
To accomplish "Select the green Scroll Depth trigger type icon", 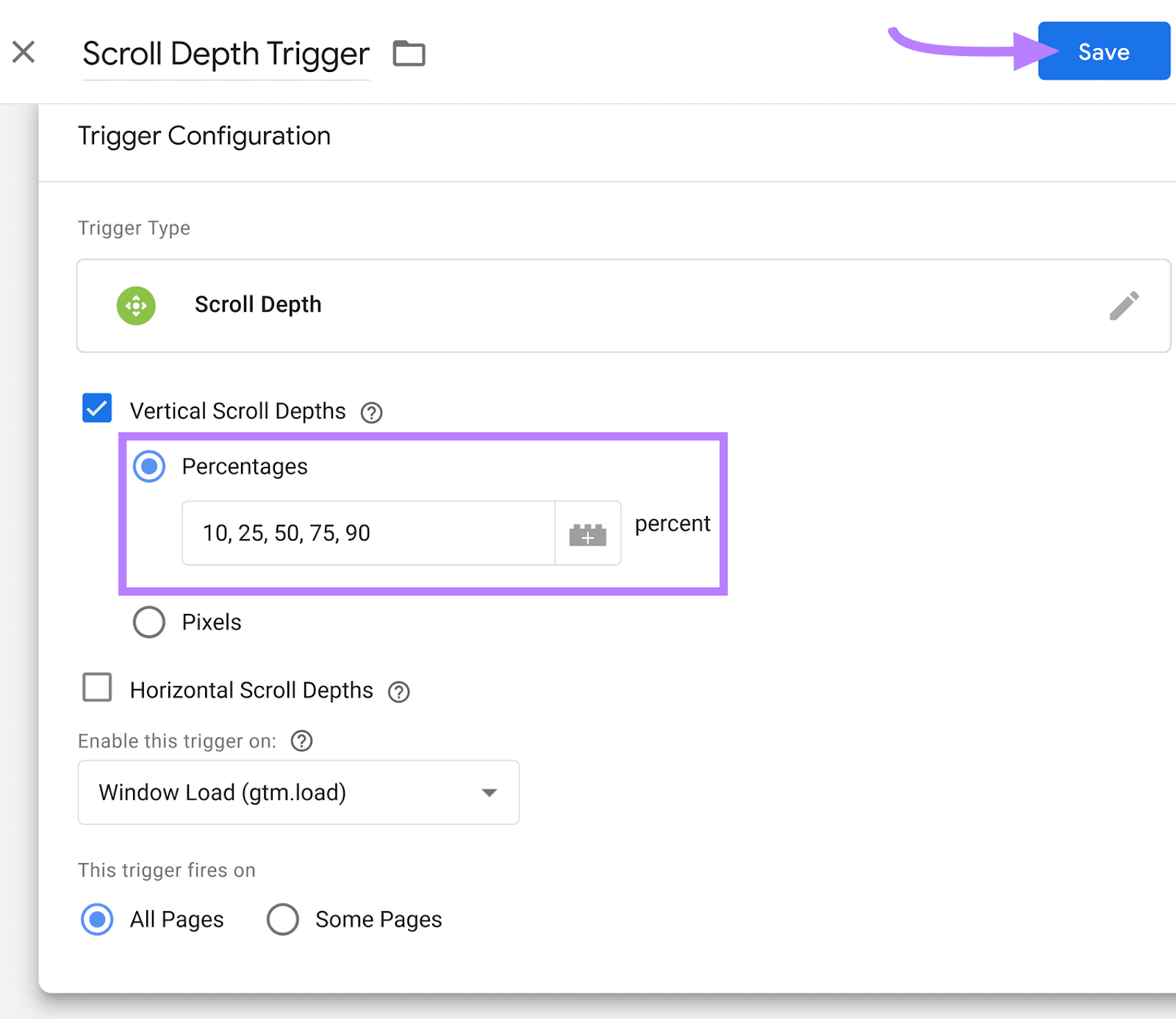I will tap(135, 306).
